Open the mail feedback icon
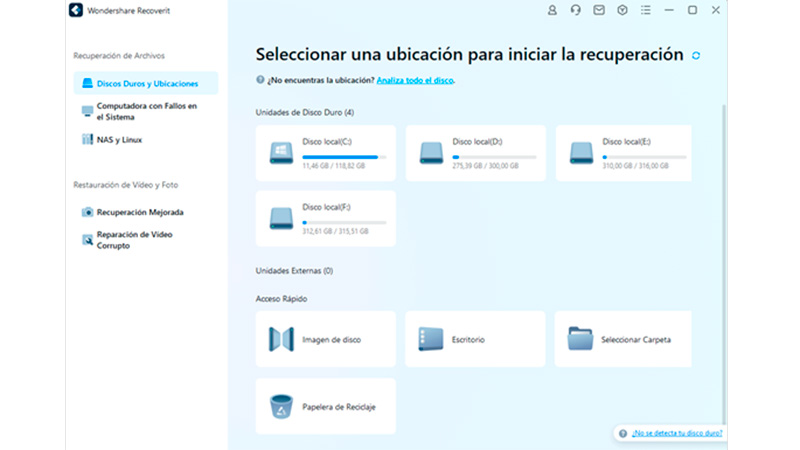 click(598, 10)
